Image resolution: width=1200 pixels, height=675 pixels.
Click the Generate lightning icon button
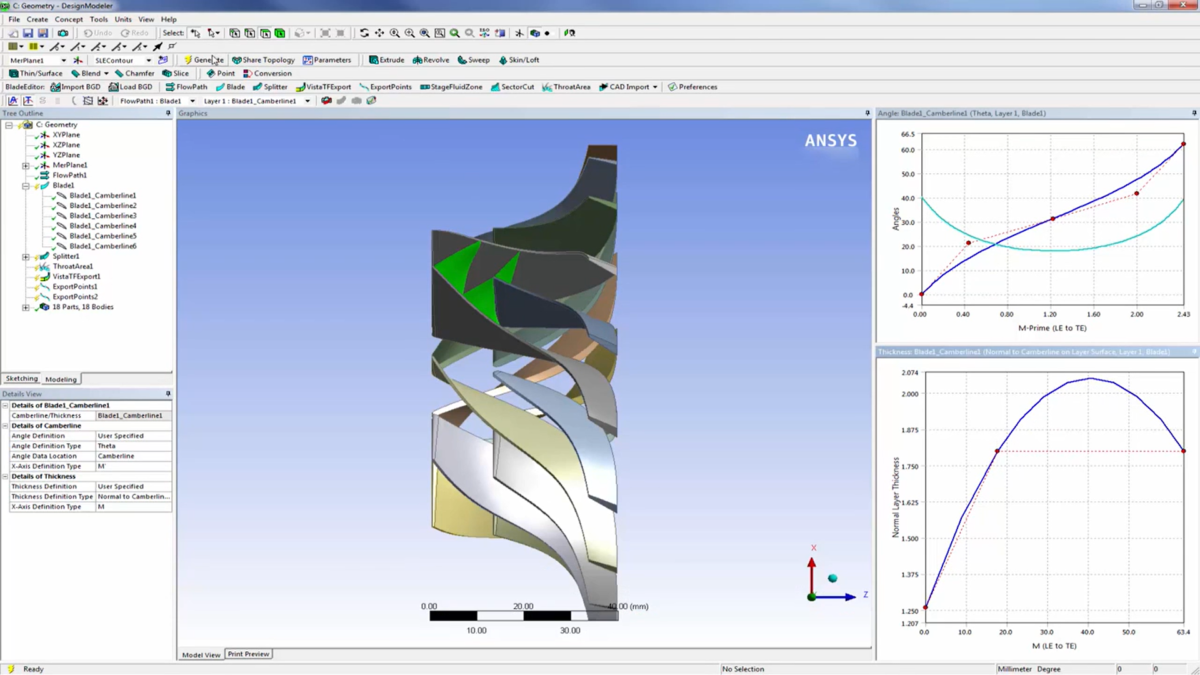click(x=204, y=60)
